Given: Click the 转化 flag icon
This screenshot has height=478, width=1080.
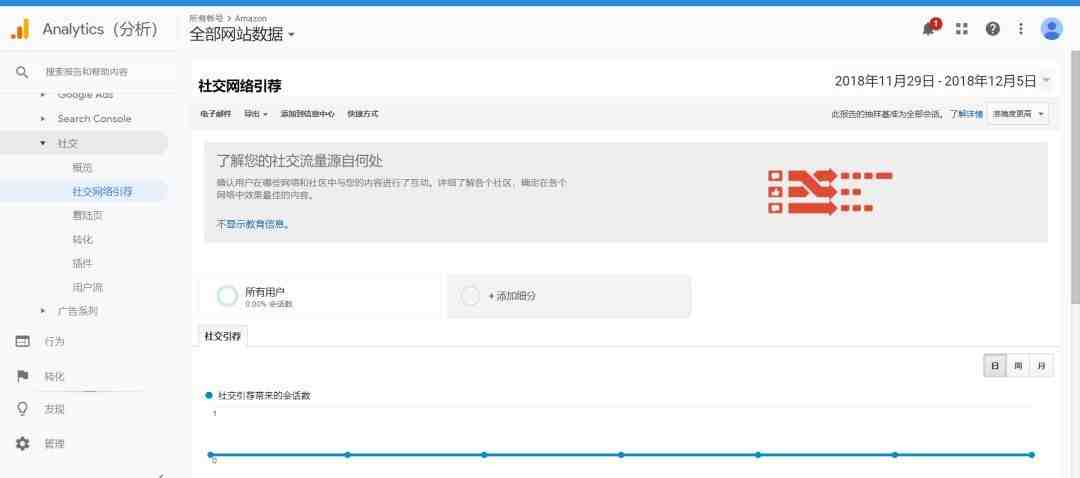Looking at the screenshot, I should click(x=23, y=376).
